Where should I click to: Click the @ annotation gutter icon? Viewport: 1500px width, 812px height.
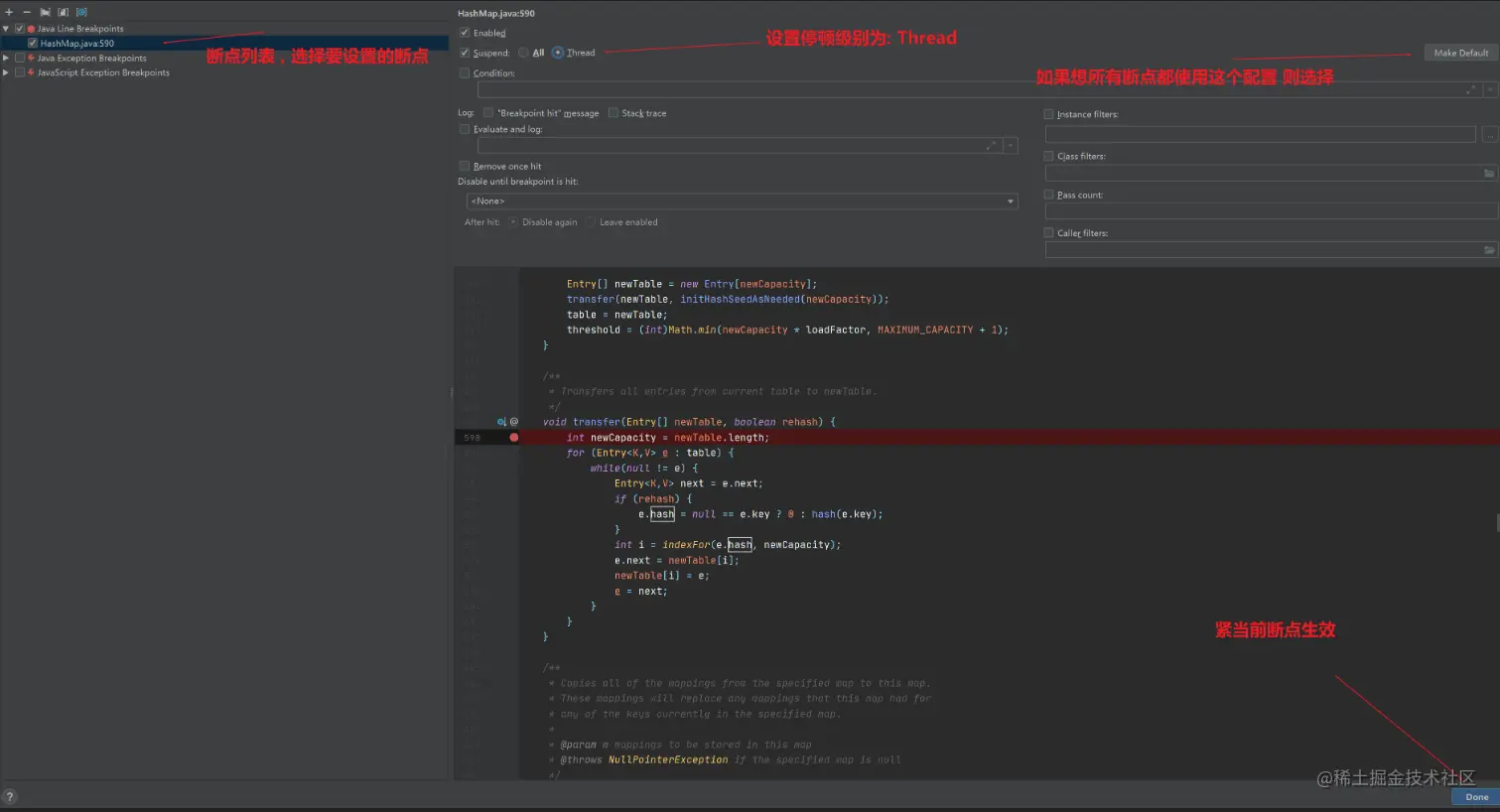[x=514, y=422]
